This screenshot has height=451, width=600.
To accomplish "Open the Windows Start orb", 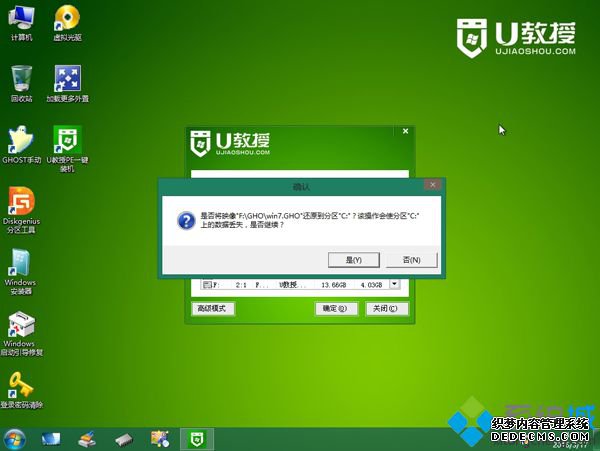I will click(x=15, y=439).
